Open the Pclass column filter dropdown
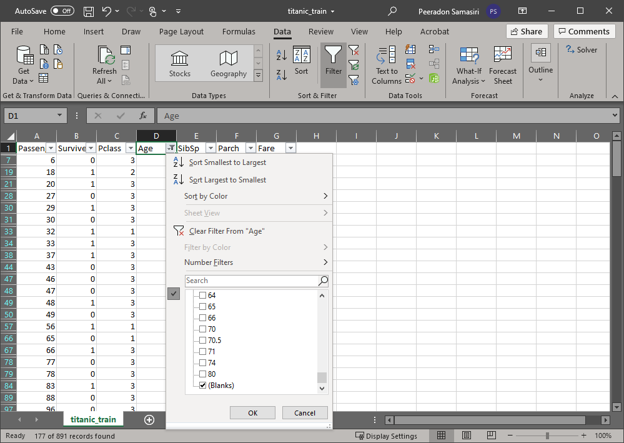Viewport: 624px width, 443px height. 131,148
